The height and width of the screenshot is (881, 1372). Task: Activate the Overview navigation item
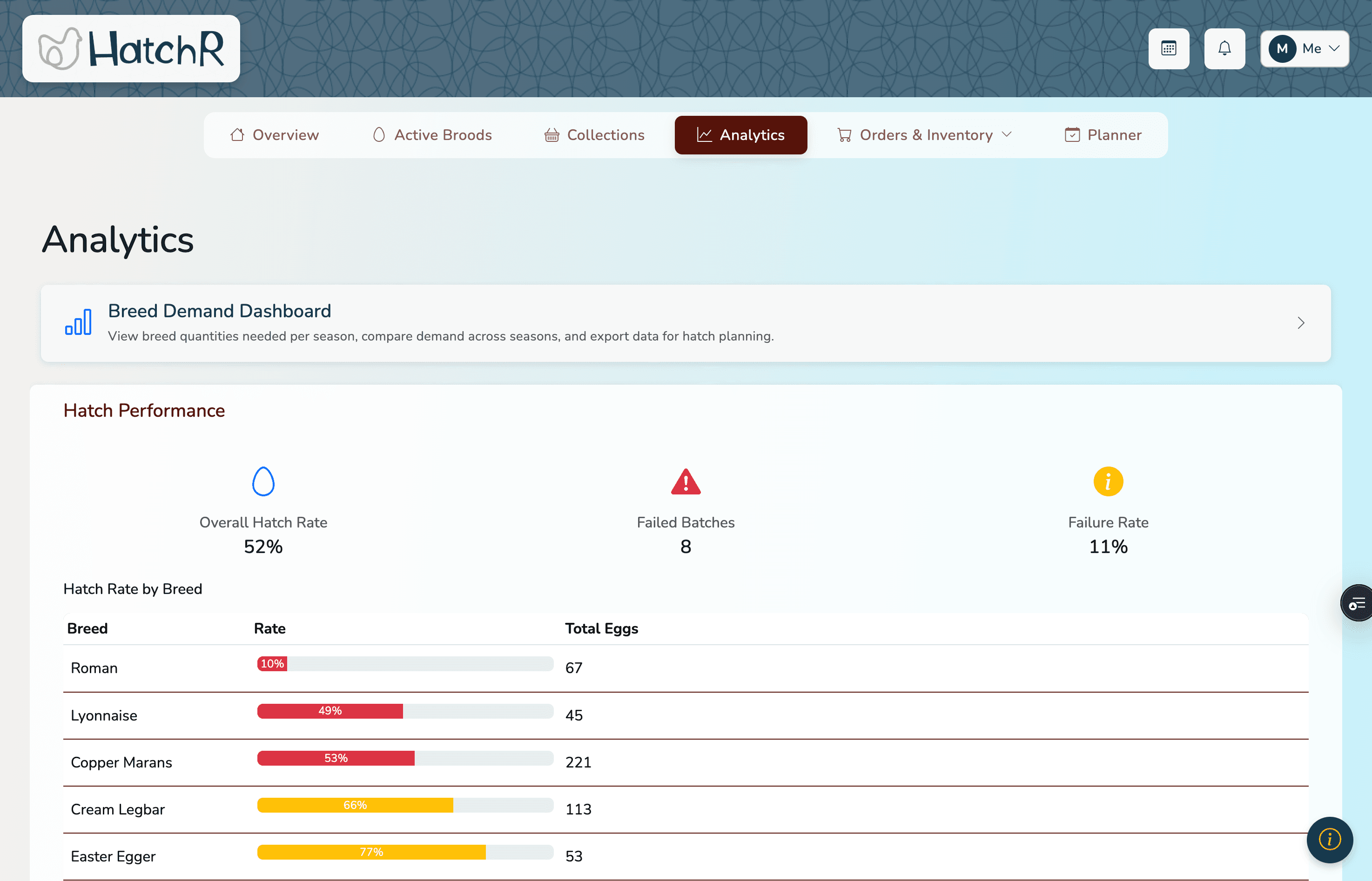click(x=275, y=135)
